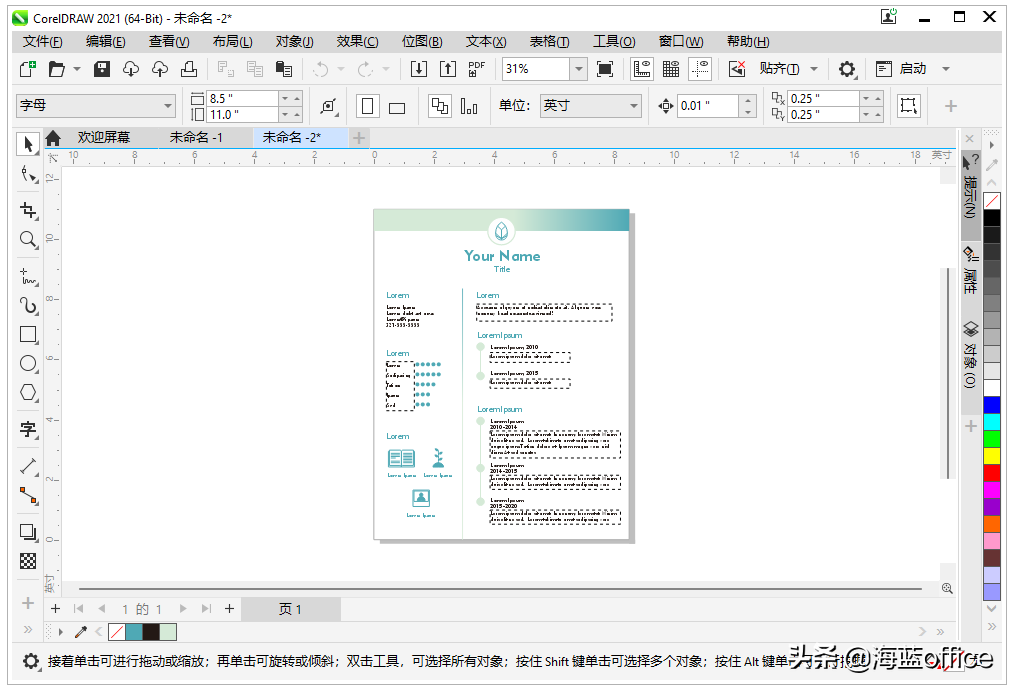Open the 效果(C) menu
1013x691 pixels.
click(x=357, y=41)
